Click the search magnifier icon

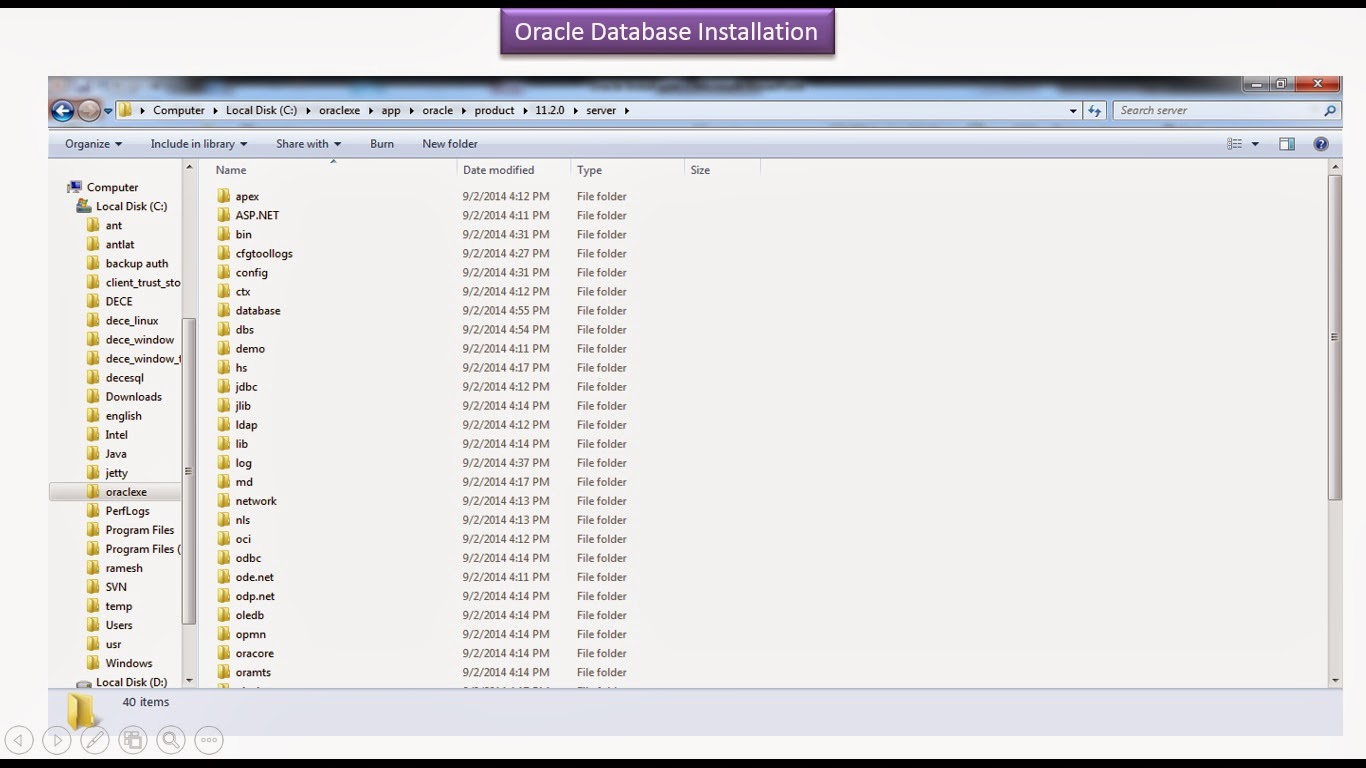1330,111
